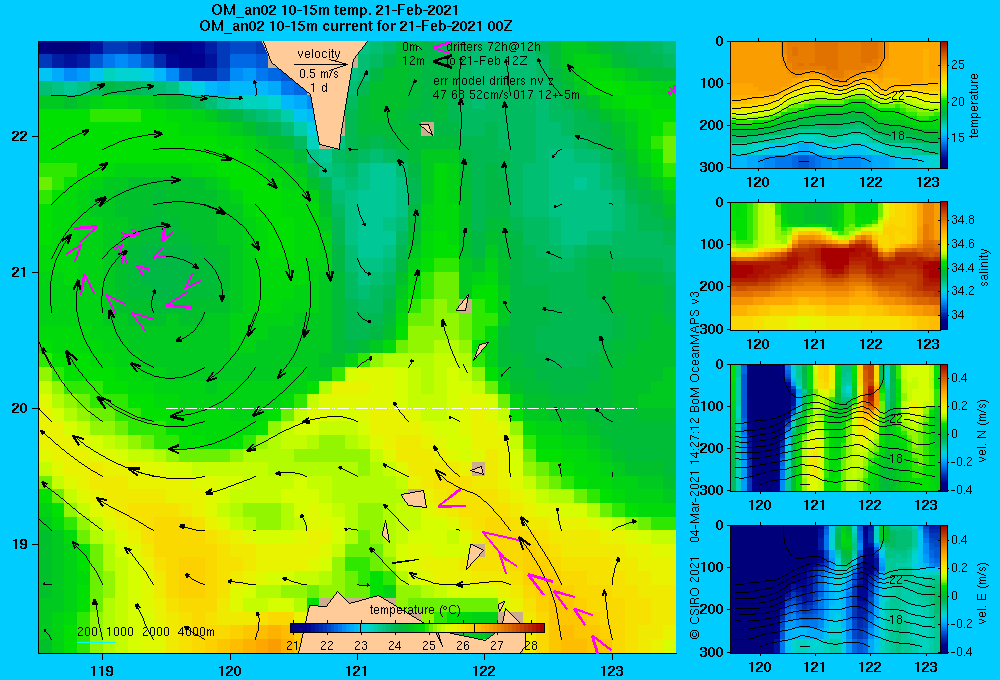This screenshot has width=1000, height=680.
Task: Click the northward velocity cross-section panel
Action: click(835, 427)
